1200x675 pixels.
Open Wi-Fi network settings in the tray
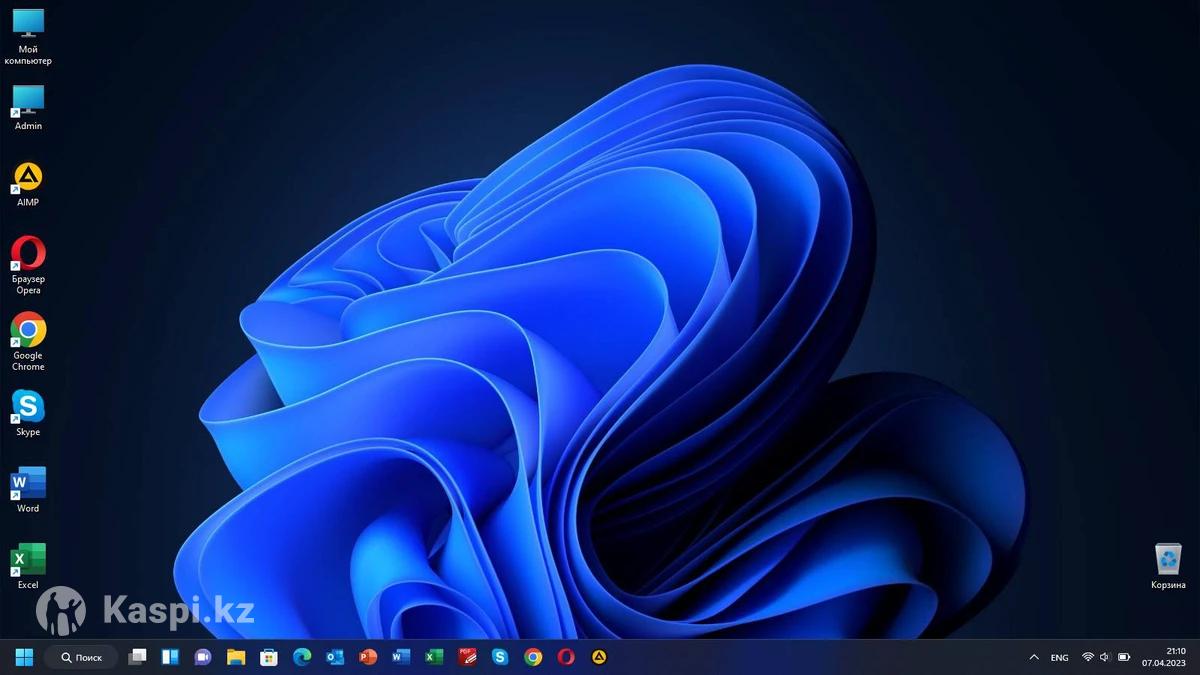pyautogui.click(x=1088, y=657)
